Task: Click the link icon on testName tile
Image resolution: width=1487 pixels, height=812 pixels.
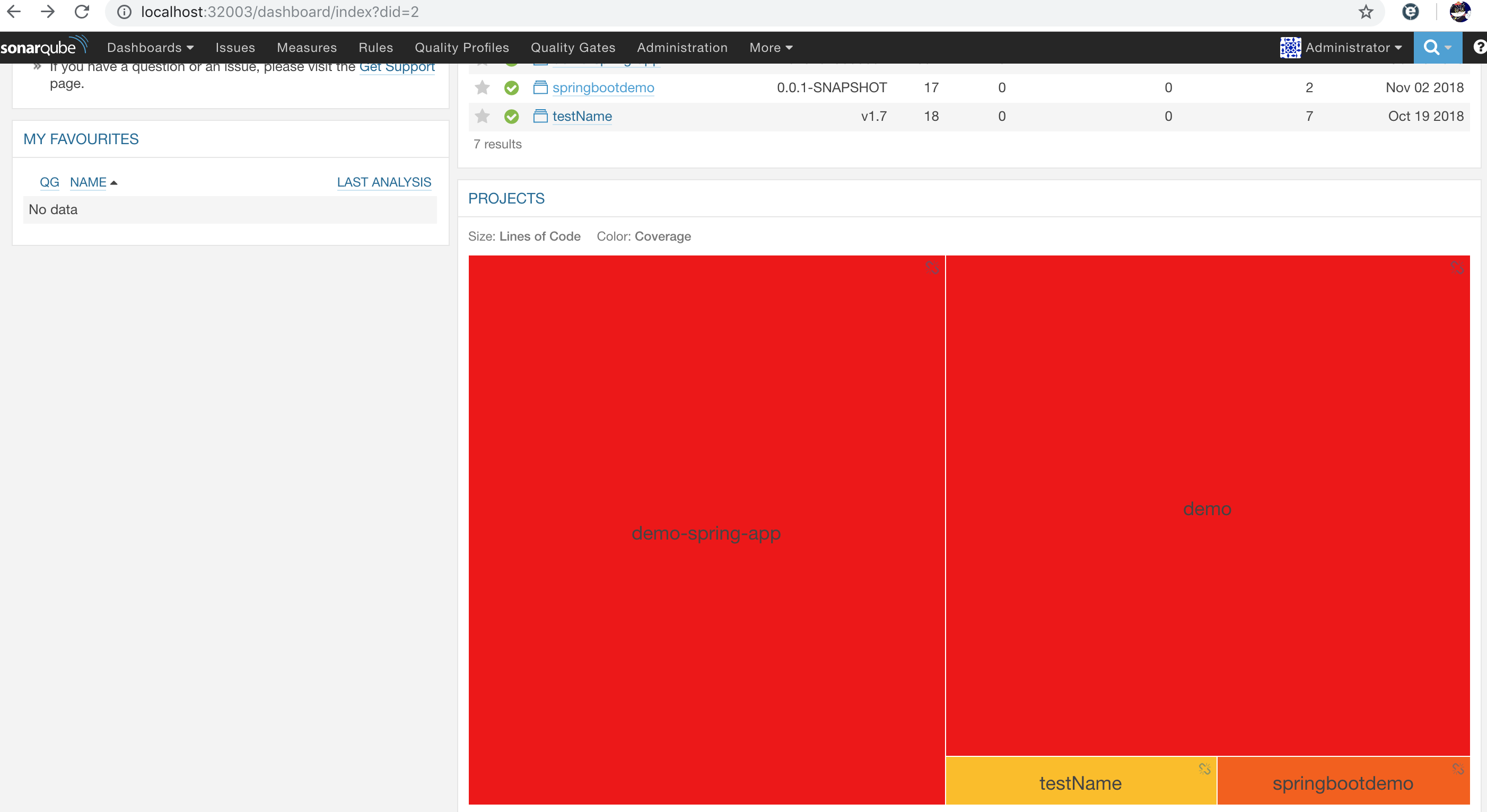Action: [1204, 769]
